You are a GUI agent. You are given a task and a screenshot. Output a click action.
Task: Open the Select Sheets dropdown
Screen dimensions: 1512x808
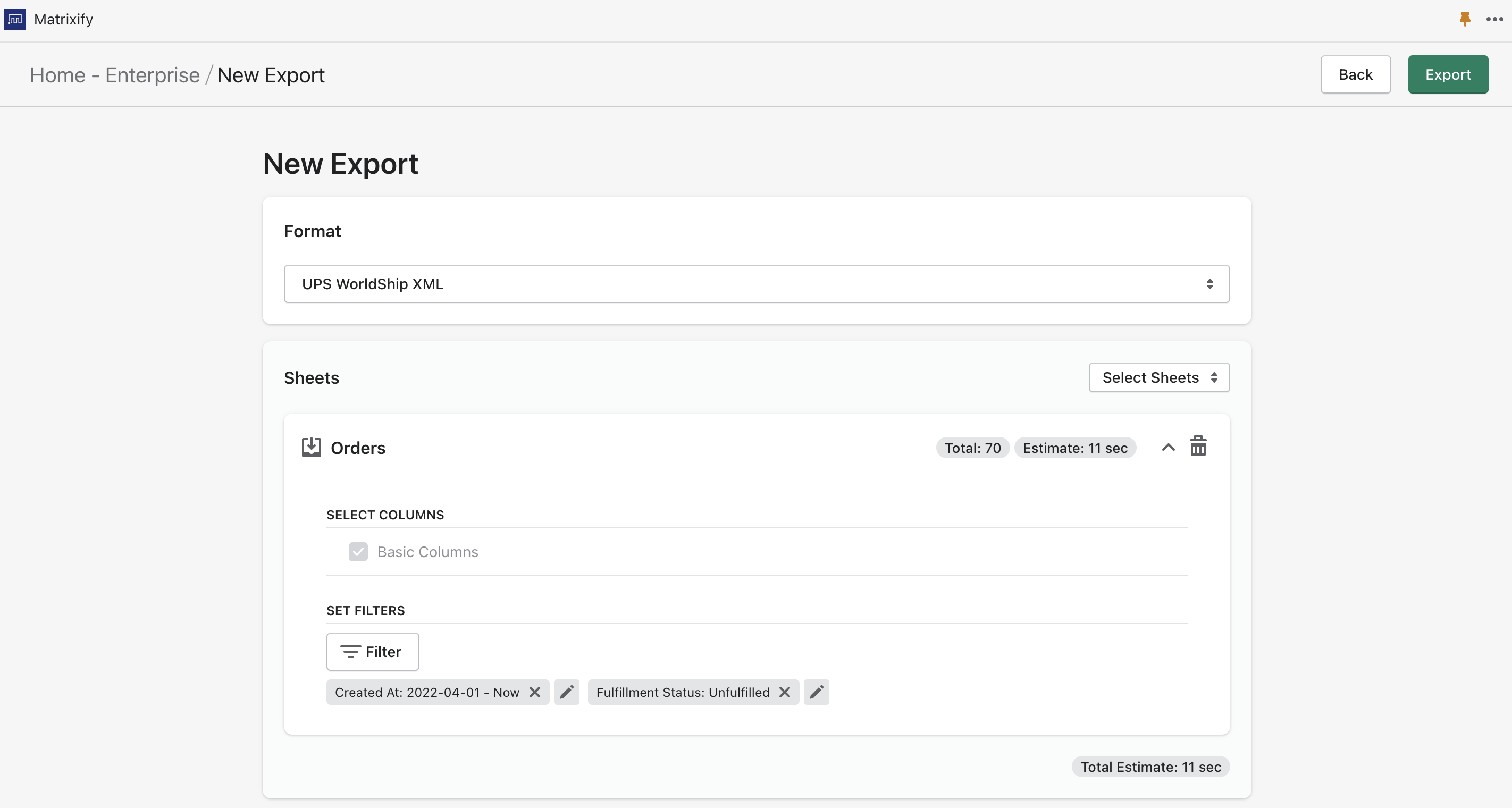[x=1158, y=377]
